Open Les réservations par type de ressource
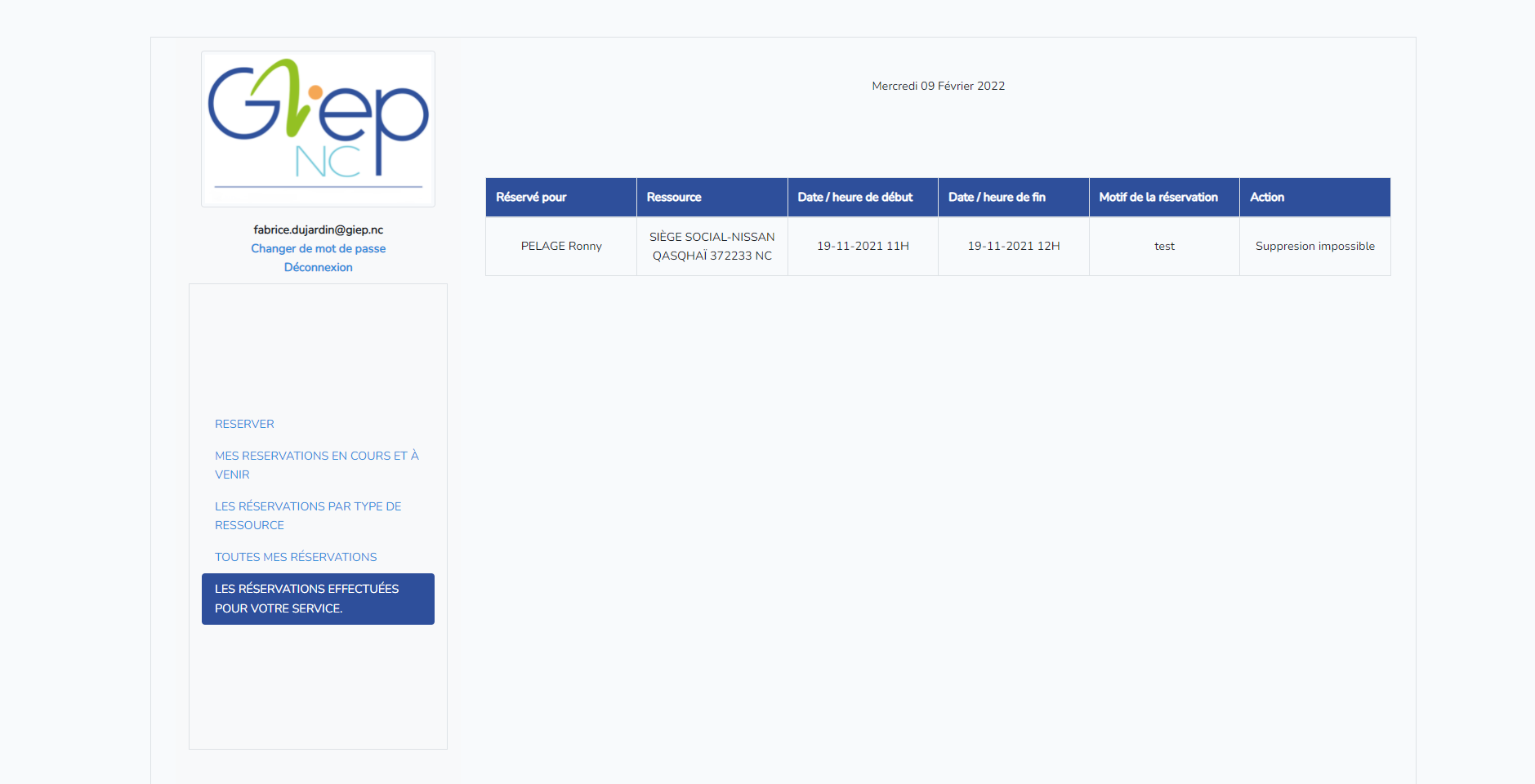Screen dimensions: 1535x784 click(x=318, y=515)
